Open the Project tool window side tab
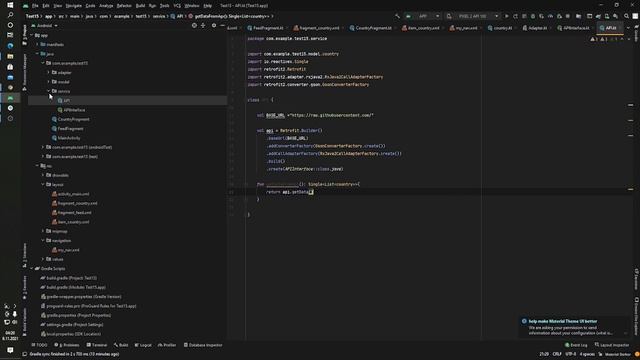 (x=24, y=35)
